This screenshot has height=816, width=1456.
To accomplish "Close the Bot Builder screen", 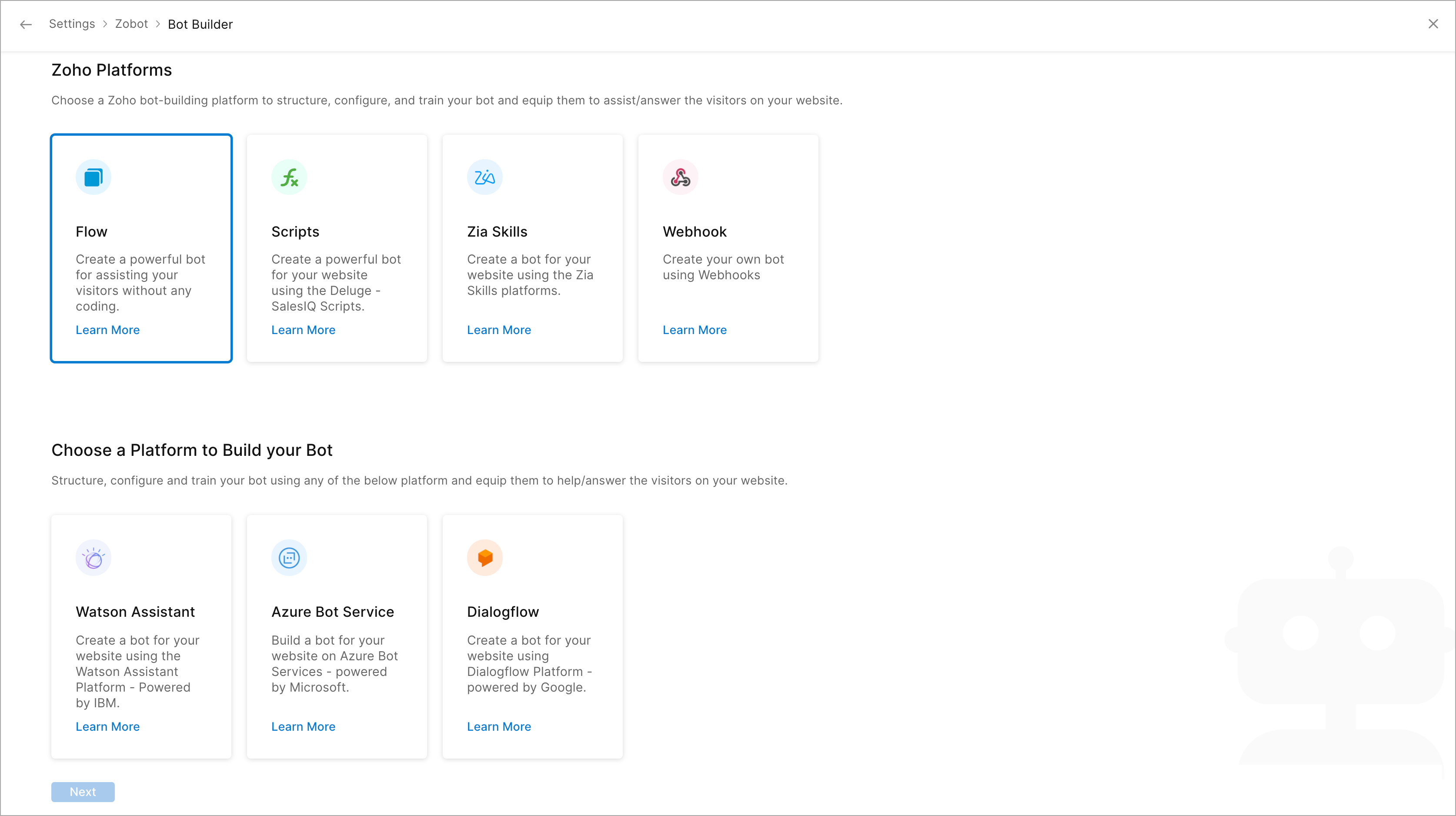I will pyautogui.click(x=1433, y=24).
